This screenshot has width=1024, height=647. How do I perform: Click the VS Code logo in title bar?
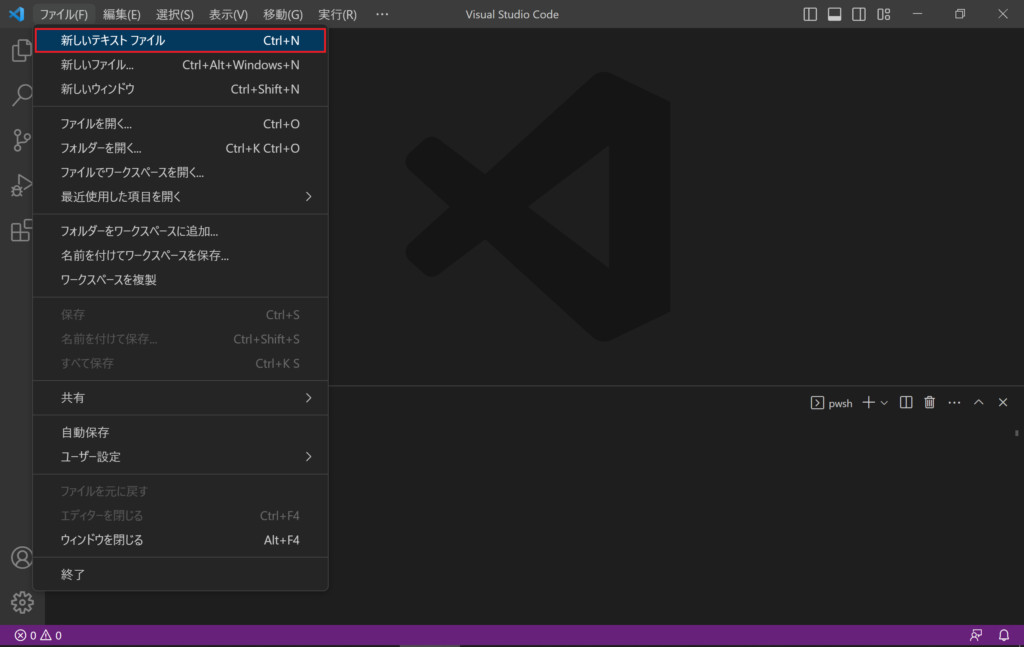(16, 14)
